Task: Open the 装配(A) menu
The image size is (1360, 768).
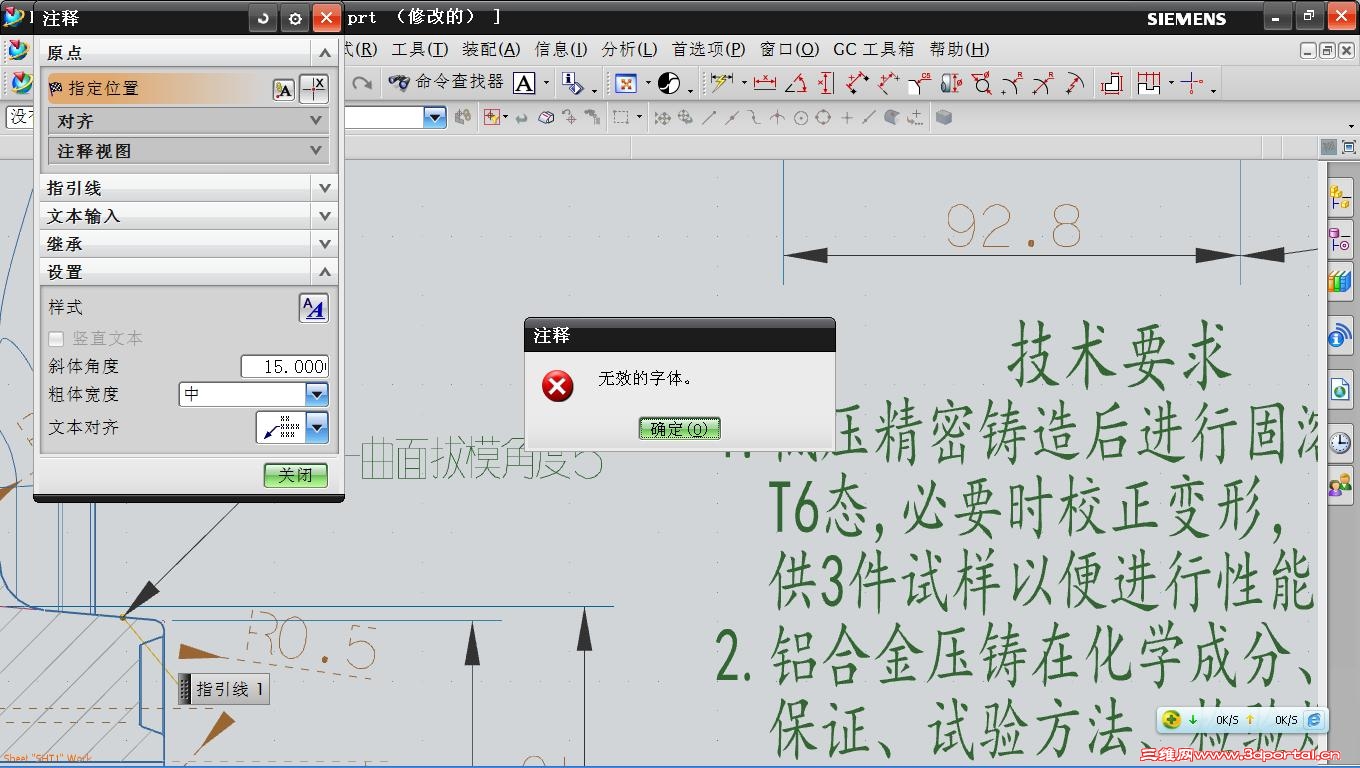Action: (491, 49)
